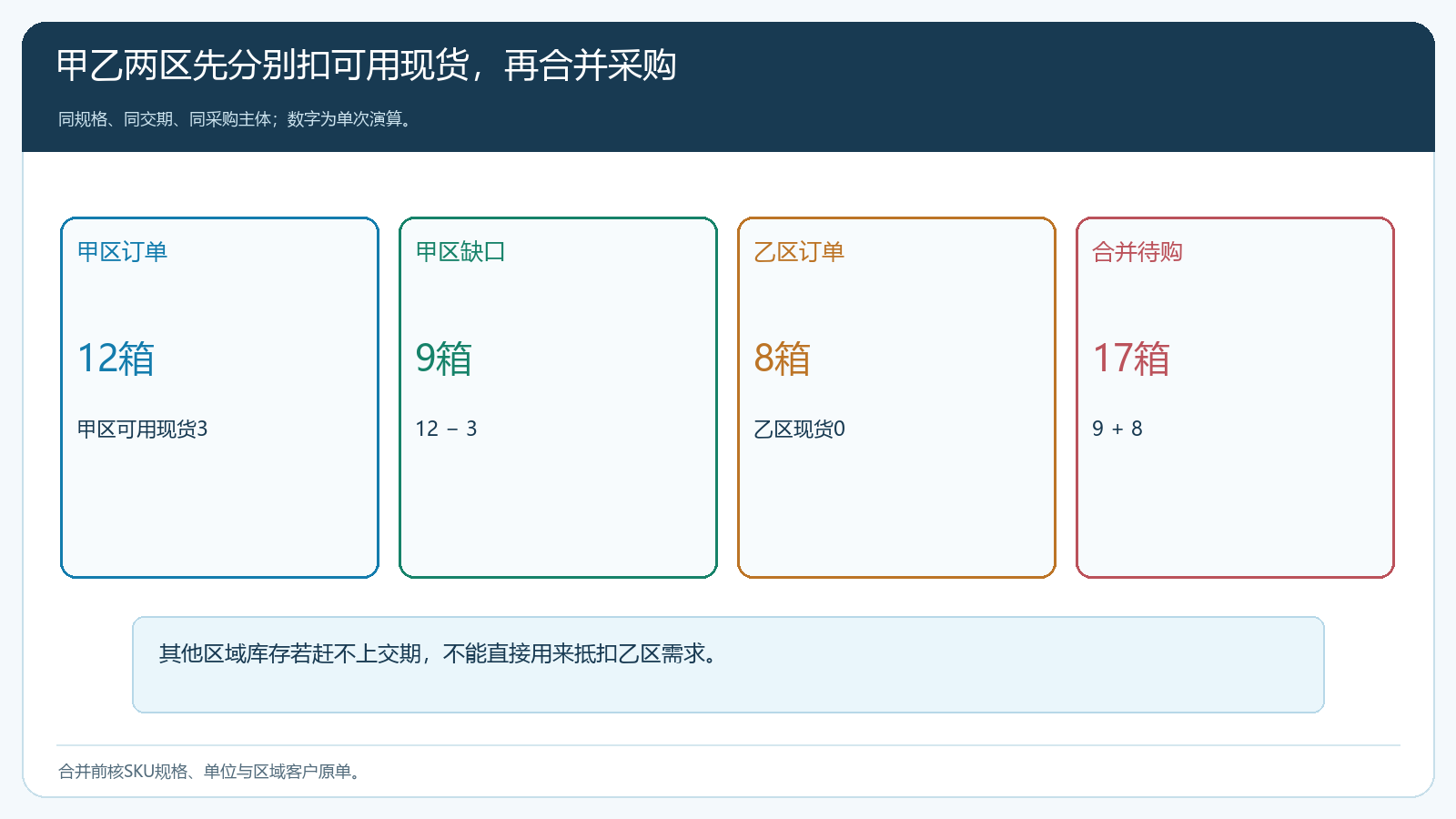Click the 甲区可用现货3 note
Image resolution: width=1456 pixels, height=819 pixels.
(x=142, y=429)
